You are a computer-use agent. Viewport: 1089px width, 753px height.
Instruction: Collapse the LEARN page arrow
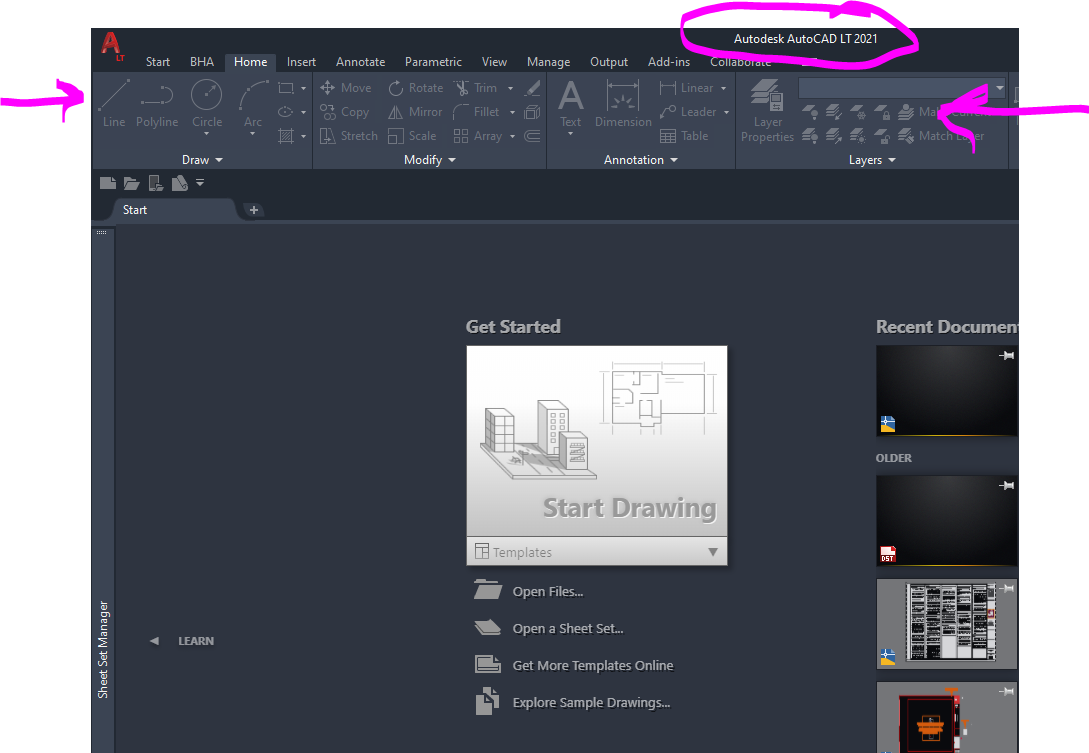coord(154,641)
